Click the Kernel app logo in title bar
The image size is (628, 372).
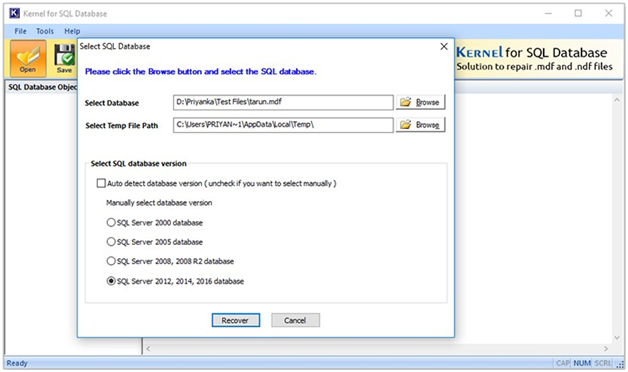[x=14, y=13]
